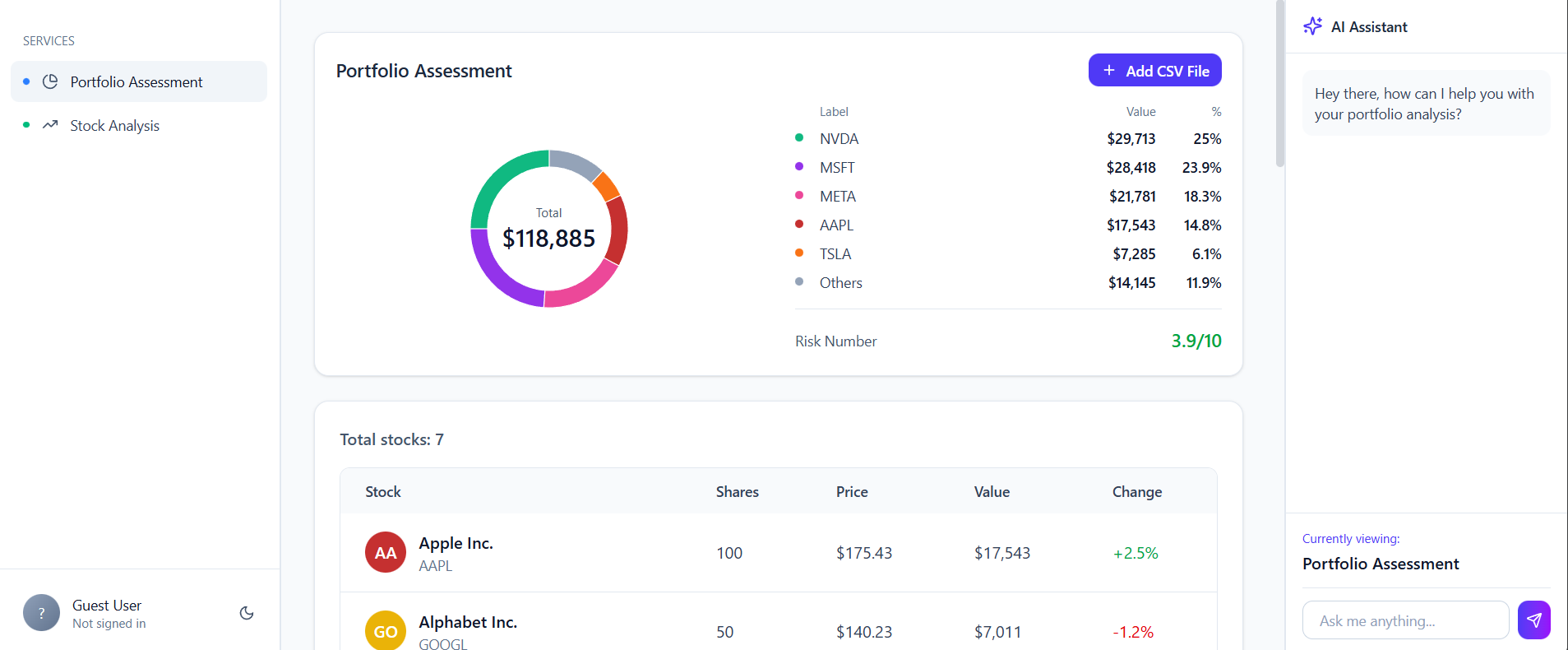This screenshot has height=650, width=1568.
Task: Click the Apple Inc. stock name
Action: point(456,543)
